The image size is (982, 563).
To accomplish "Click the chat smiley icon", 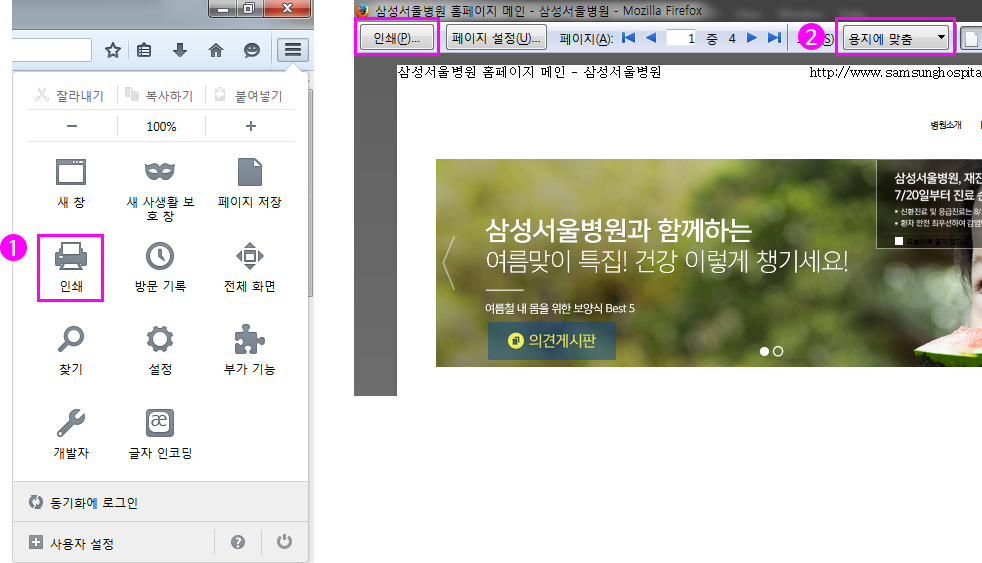I will (x=252, y=50).
